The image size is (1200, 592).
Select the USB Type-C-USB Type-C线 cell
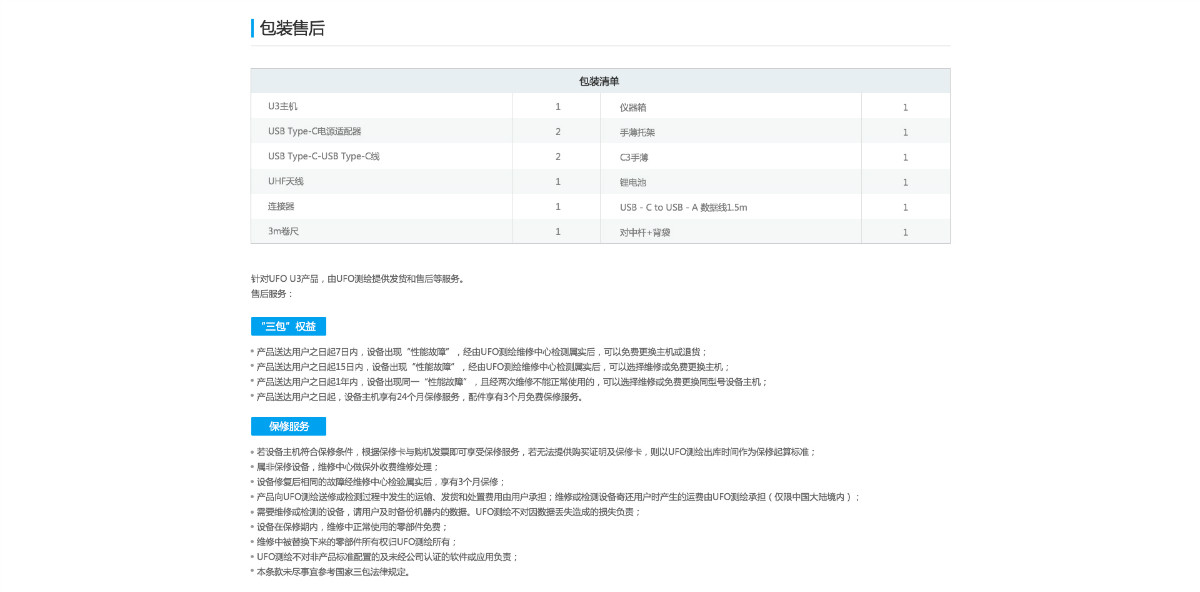324,156
